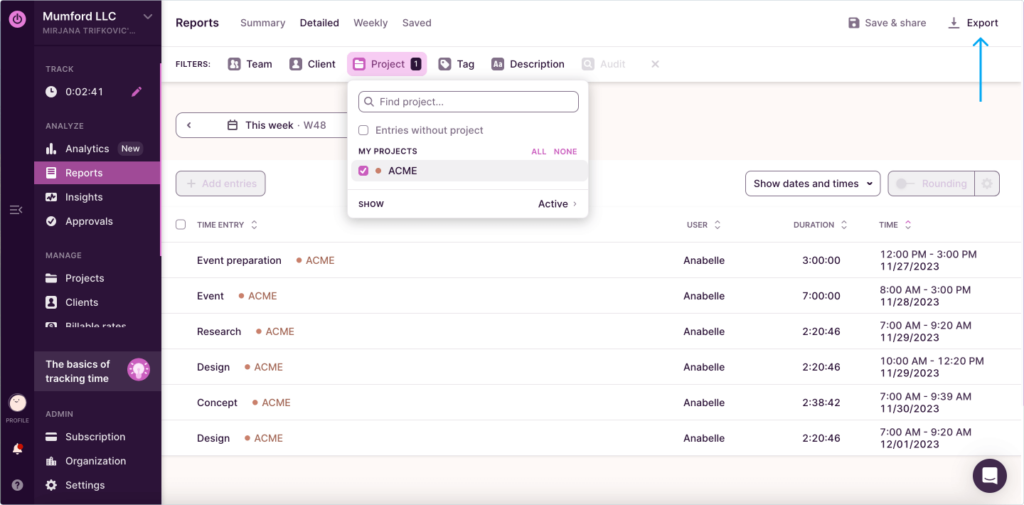Open the Audit filter

pyautogui.click(x=603, y=64)
